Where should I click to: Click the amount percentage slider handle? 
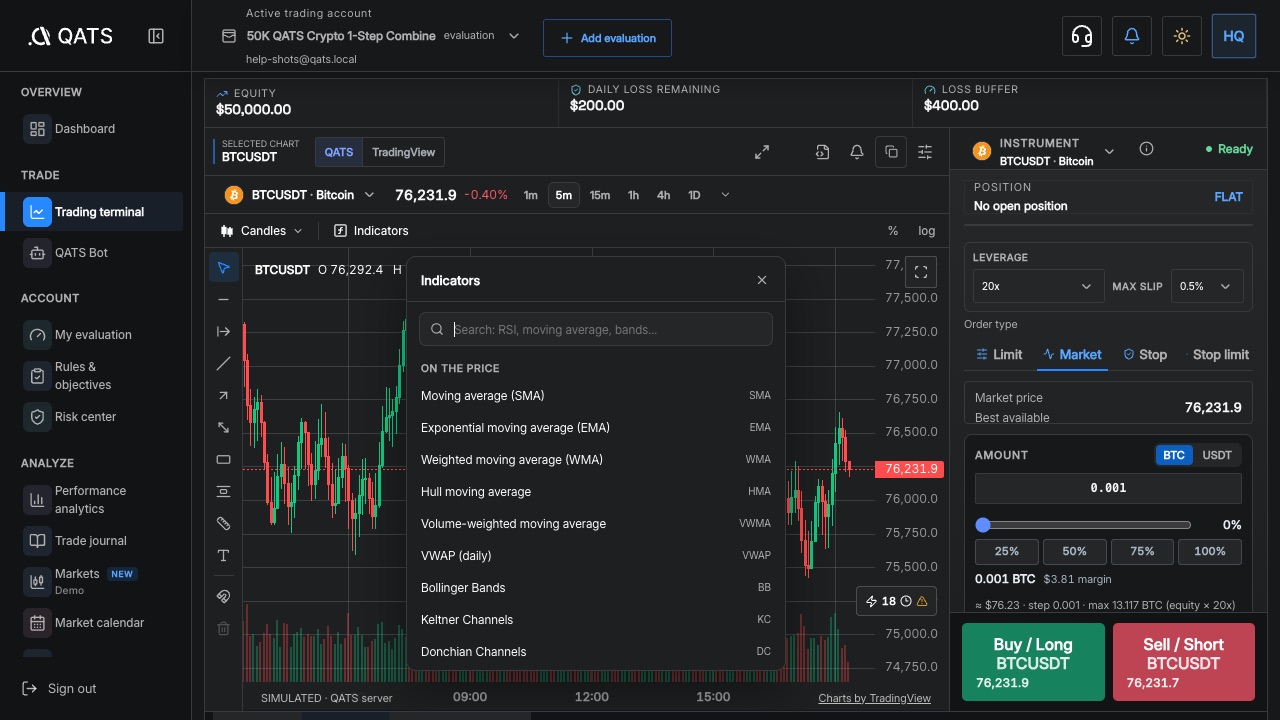(983, 525)
